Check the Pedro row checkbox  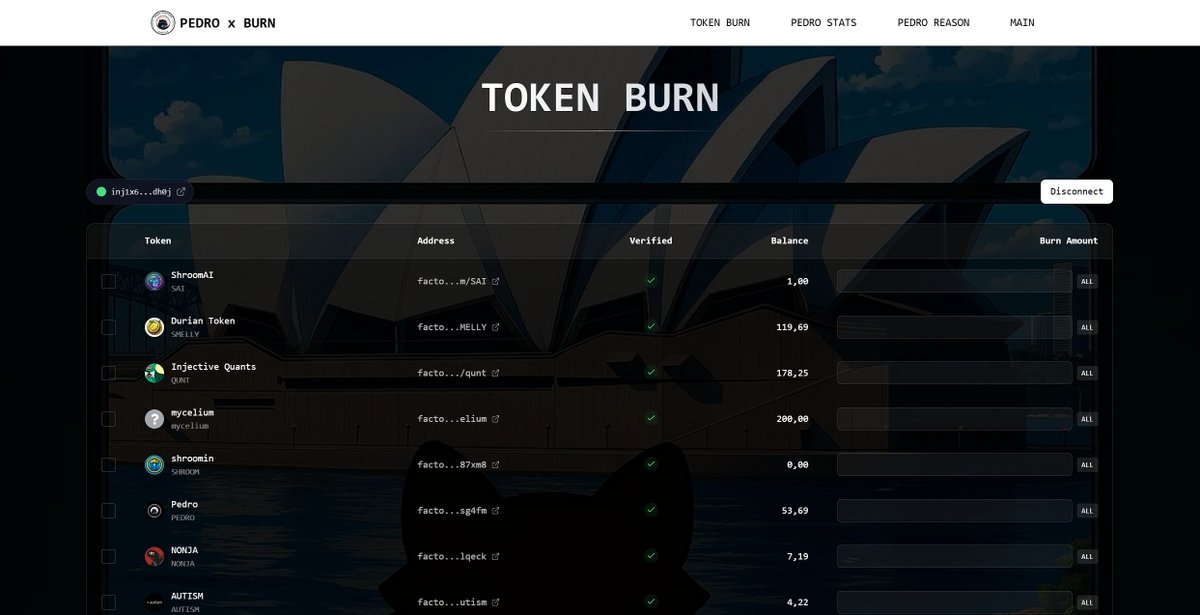click(x=108, y=511)
